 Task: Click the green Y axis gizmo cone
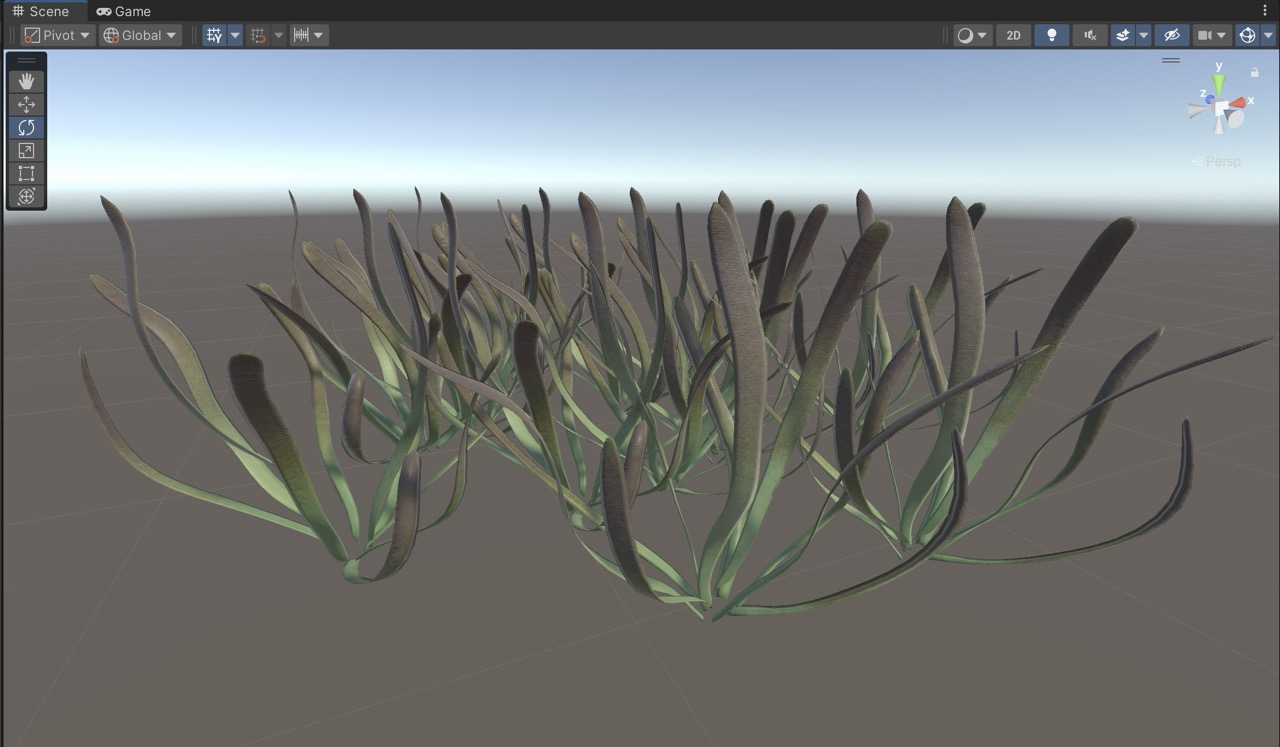[x=1219, y=84]
